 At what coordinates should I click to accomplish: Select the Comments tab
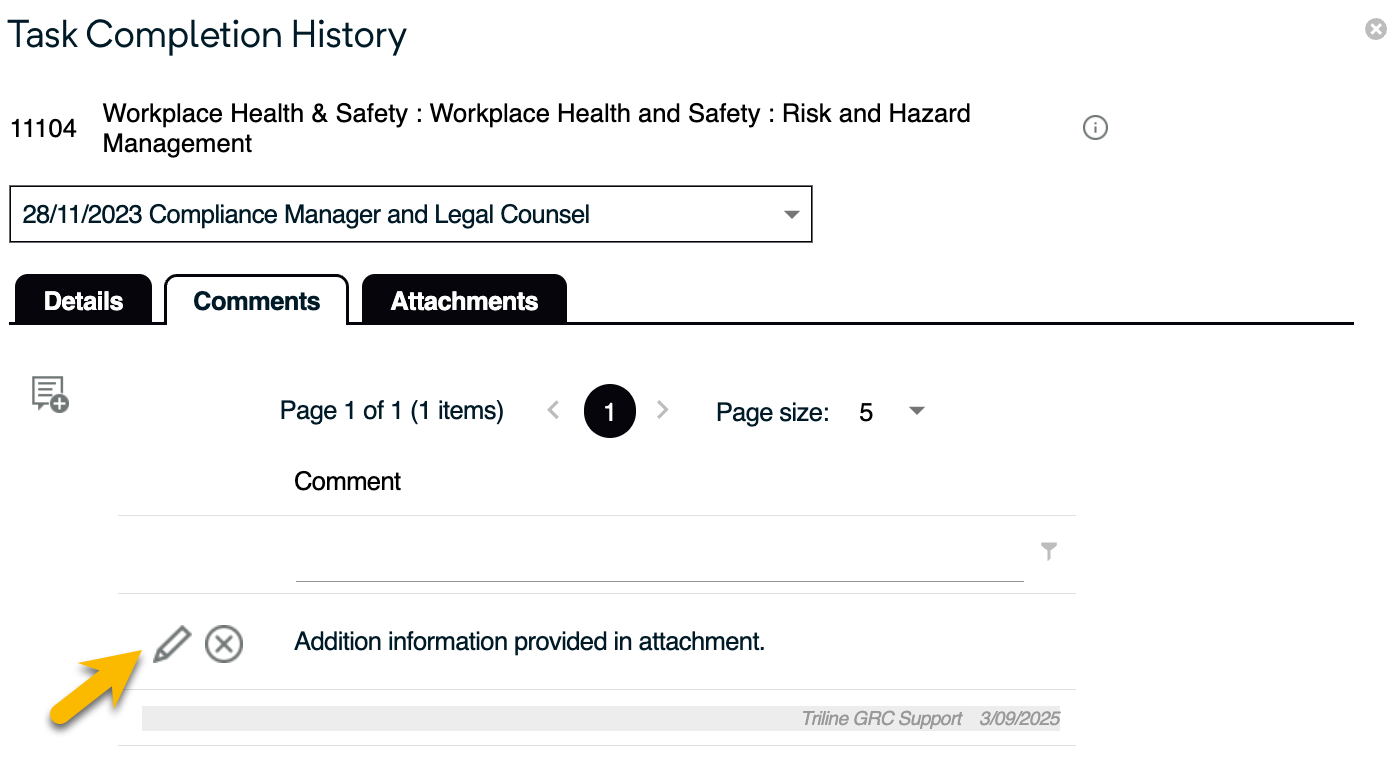click(x=256, y=301)
